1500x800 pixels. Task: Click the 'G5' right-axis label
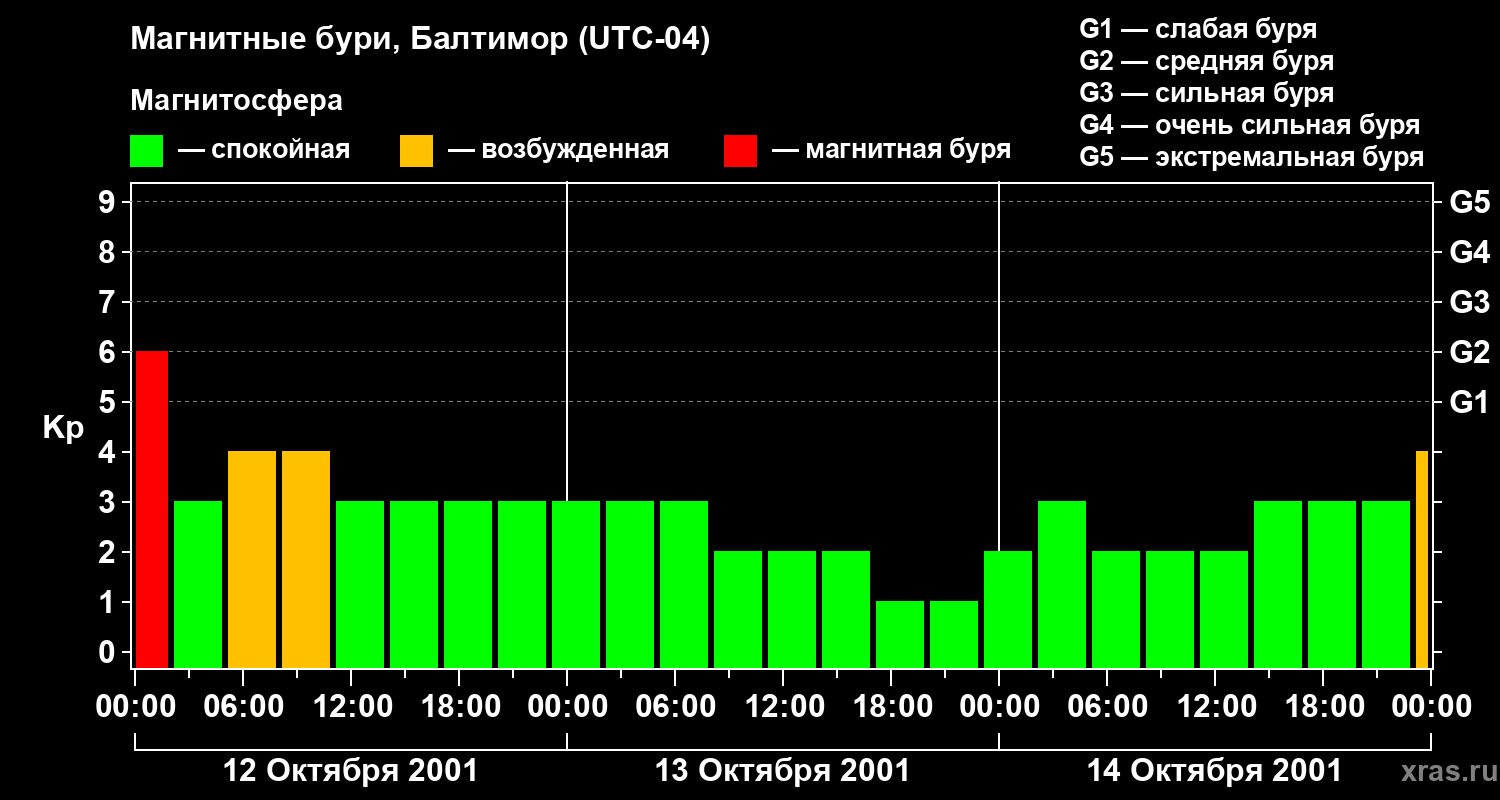1469,203
